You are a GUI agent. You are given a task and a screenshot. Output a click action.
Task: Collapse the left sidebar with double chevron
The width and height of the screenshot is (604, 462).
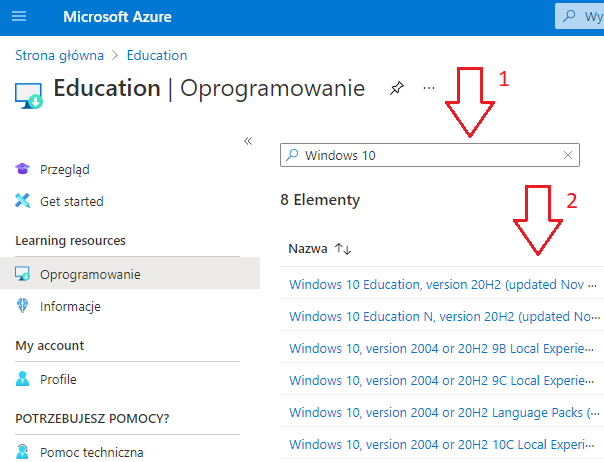point(248,141)
